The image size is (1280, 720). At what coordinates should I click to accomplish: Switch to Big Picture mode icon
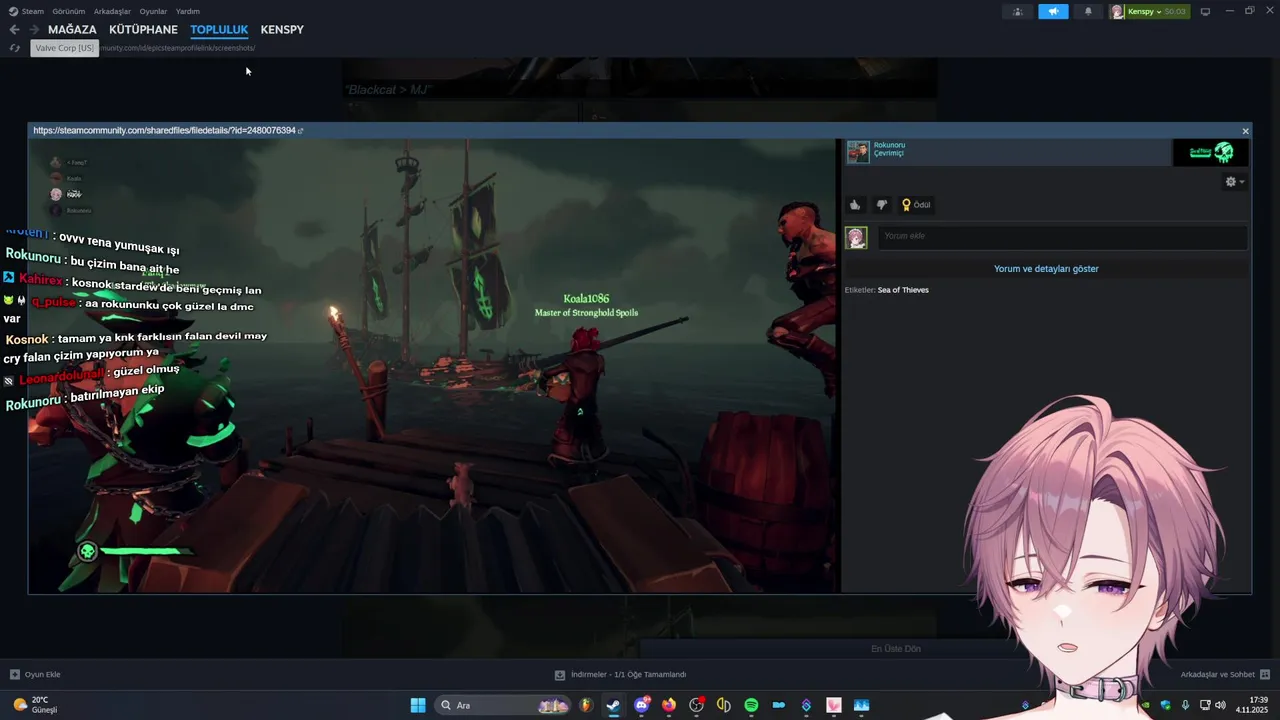coord(1205,11)
